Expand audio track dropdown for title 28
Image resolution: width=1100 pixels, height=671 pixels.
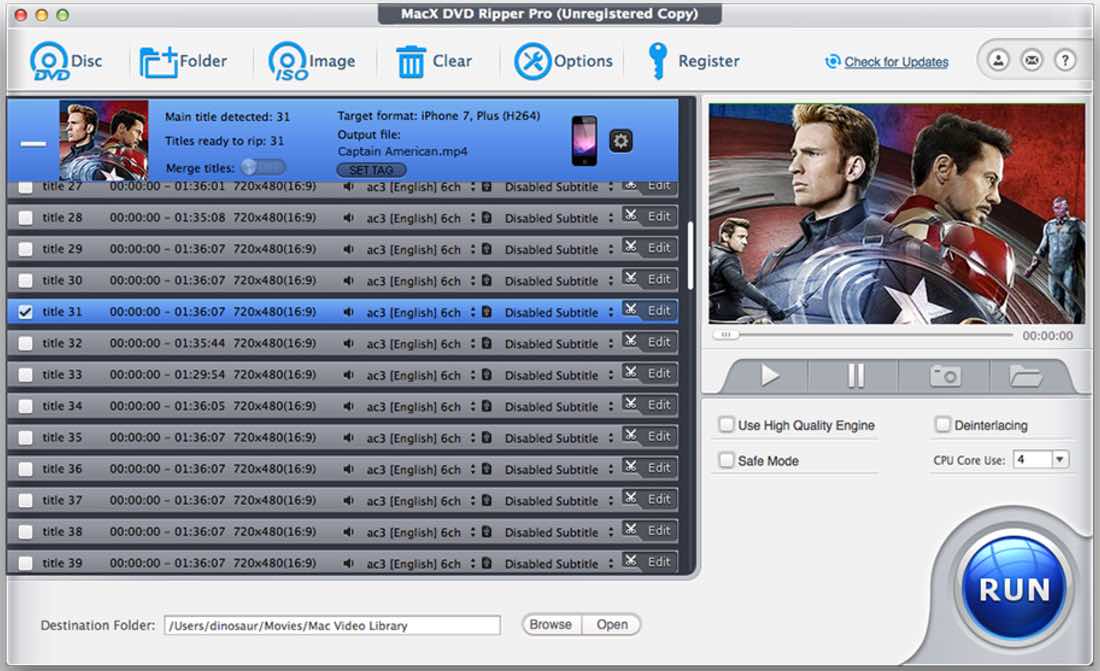[x=471, y=218]
